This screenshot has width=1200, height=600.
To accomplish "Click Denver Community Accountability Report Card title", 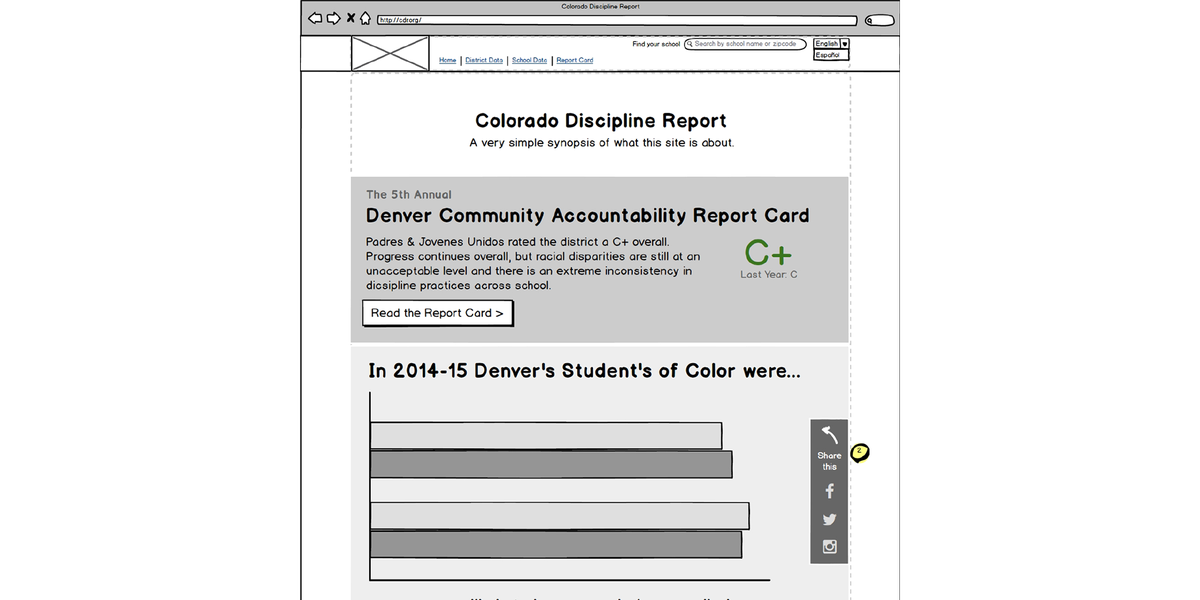I will [588, 215].
